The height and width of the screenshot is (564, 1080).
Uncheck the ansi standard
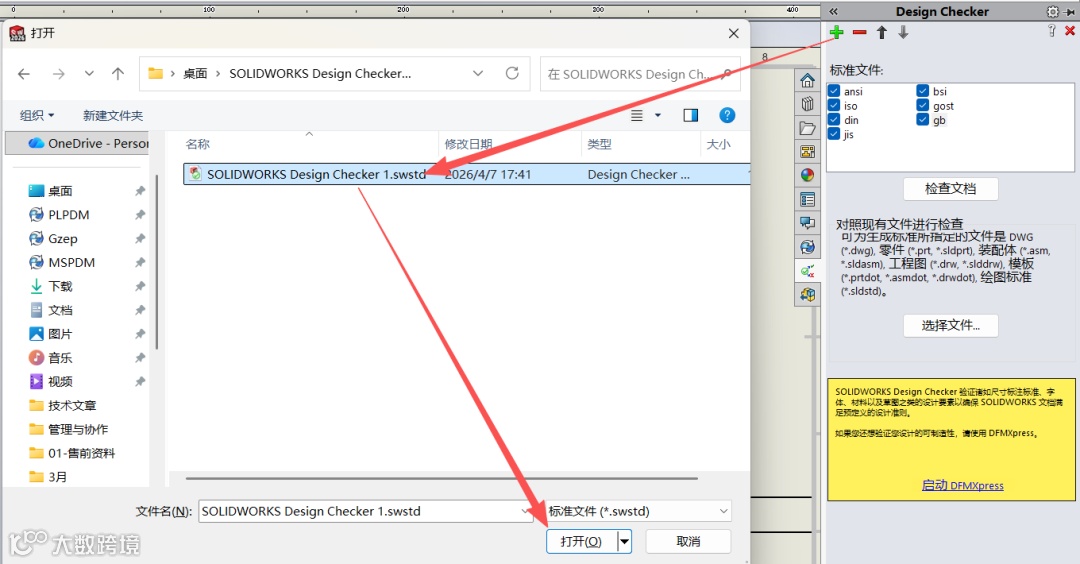(834, 91)
